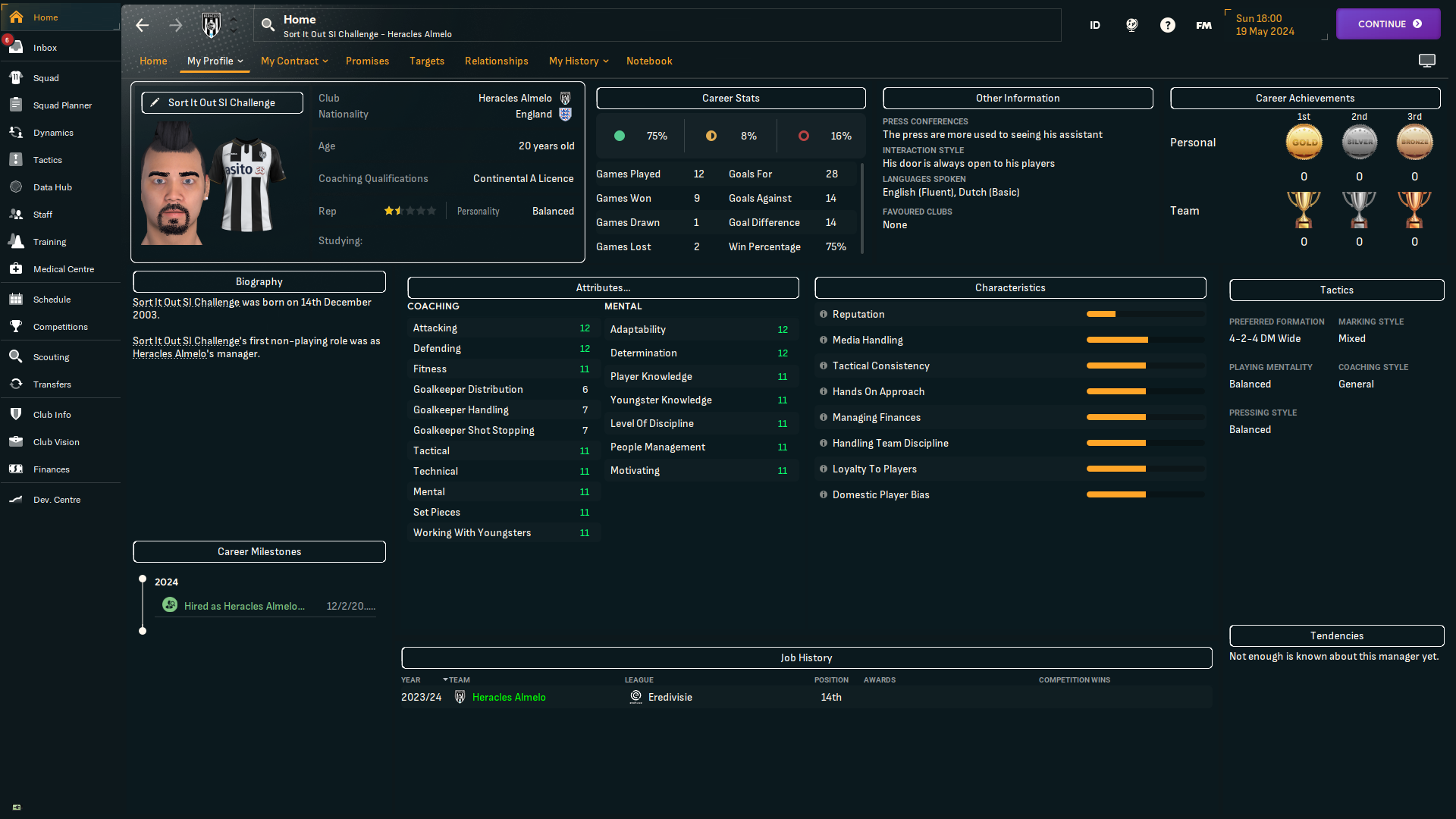The image size is (1456, 819).
Task: Click the Tendencies panel header
Action: pos(1336,635)
